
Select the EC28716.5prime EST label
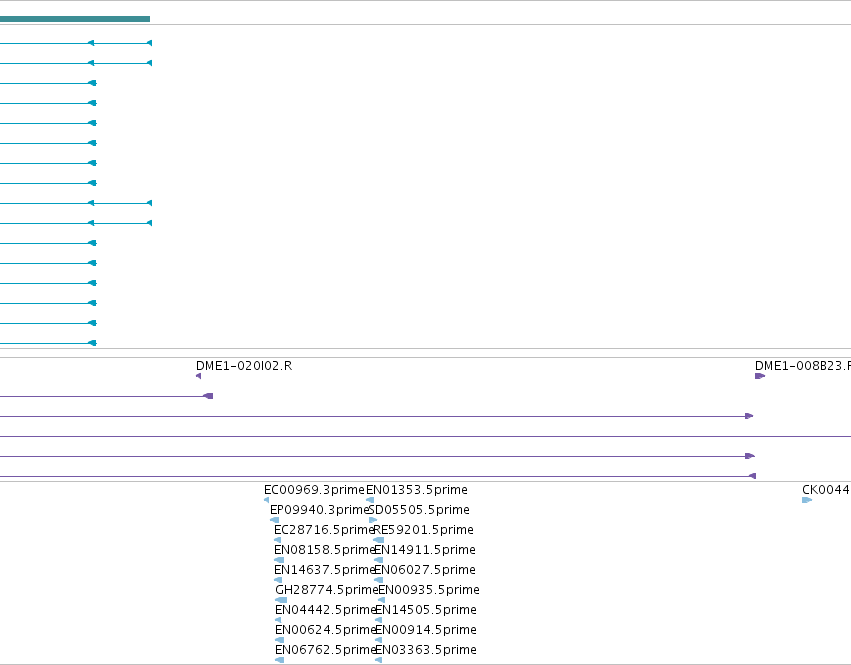point(325,530)
